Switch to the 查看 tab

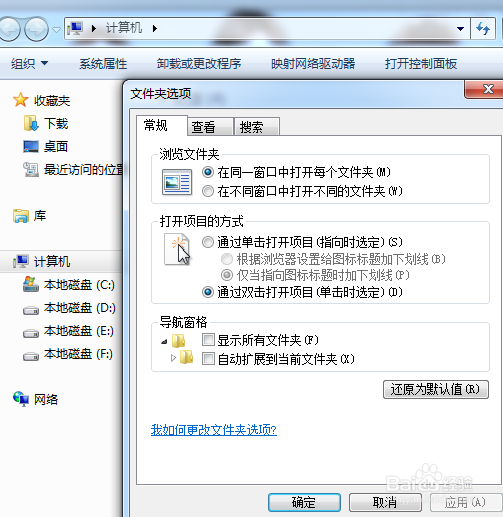point(210,127)
